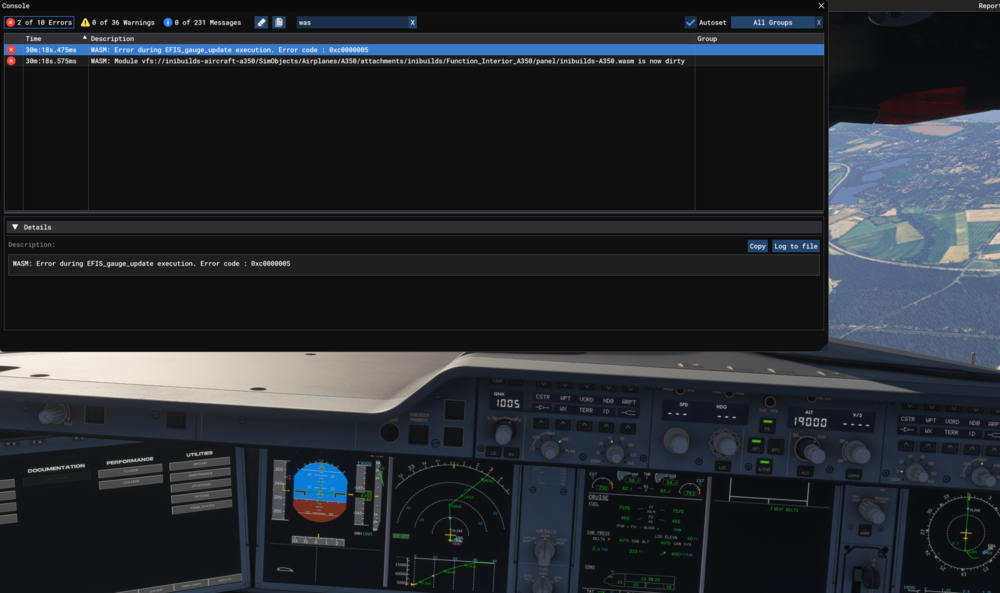Screen dimensions: 1000x593
Task: Click the Log to file button
Action: [795, 246]
